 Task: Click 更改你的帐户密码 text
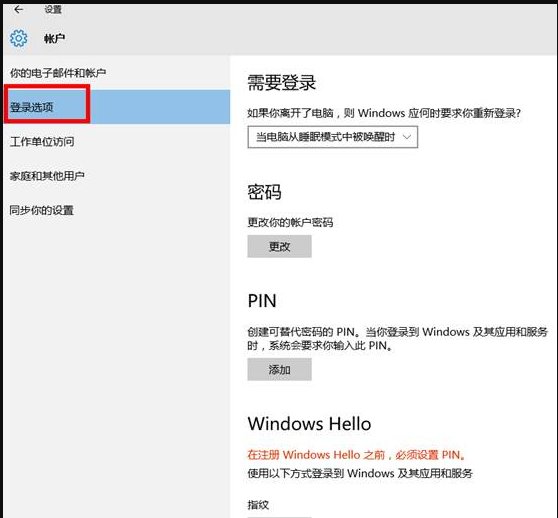point(290,222)
